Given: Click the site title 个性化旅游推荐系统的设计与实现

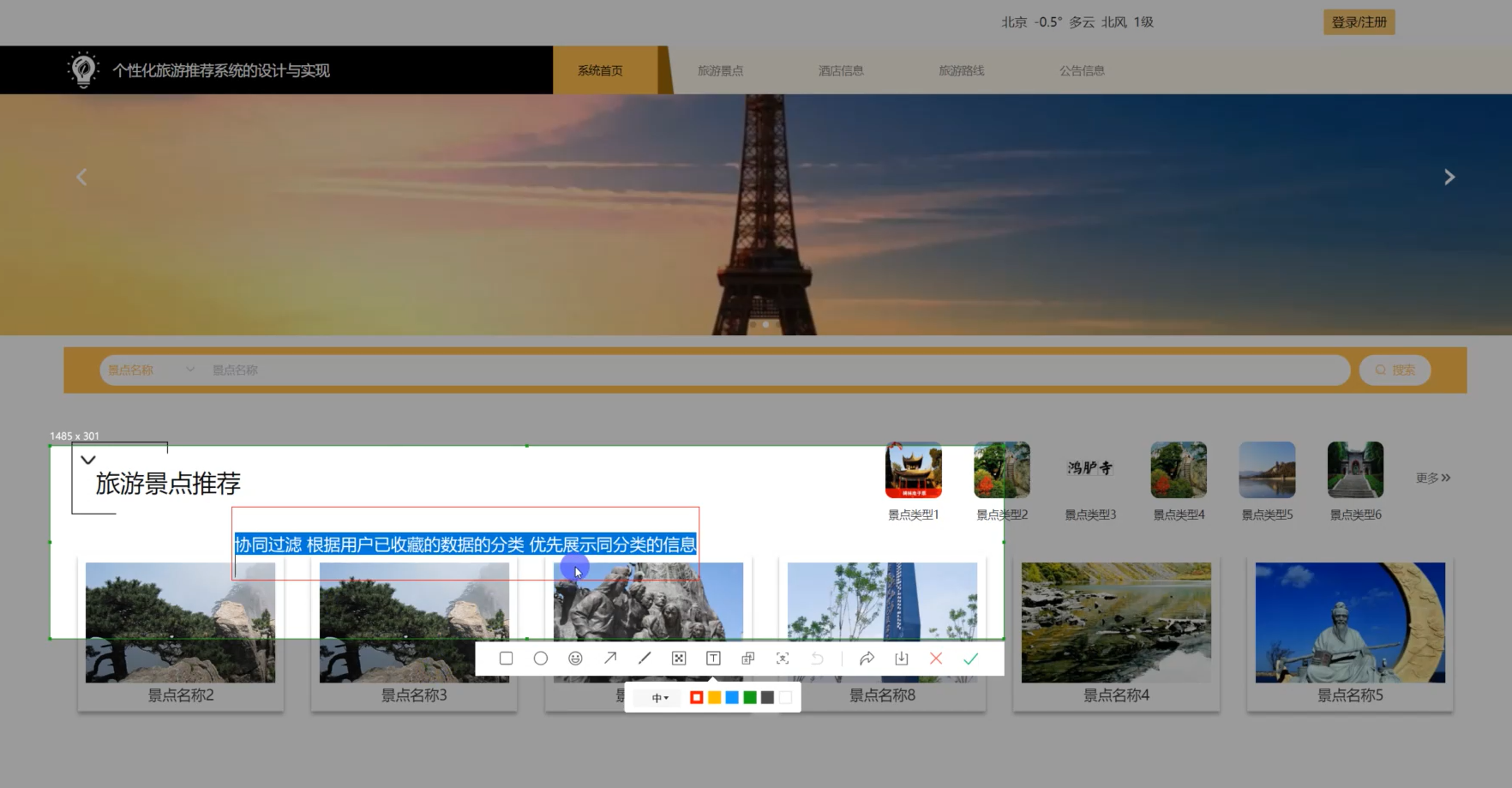Looking at the screenshot, I should [x=221, y=70].
